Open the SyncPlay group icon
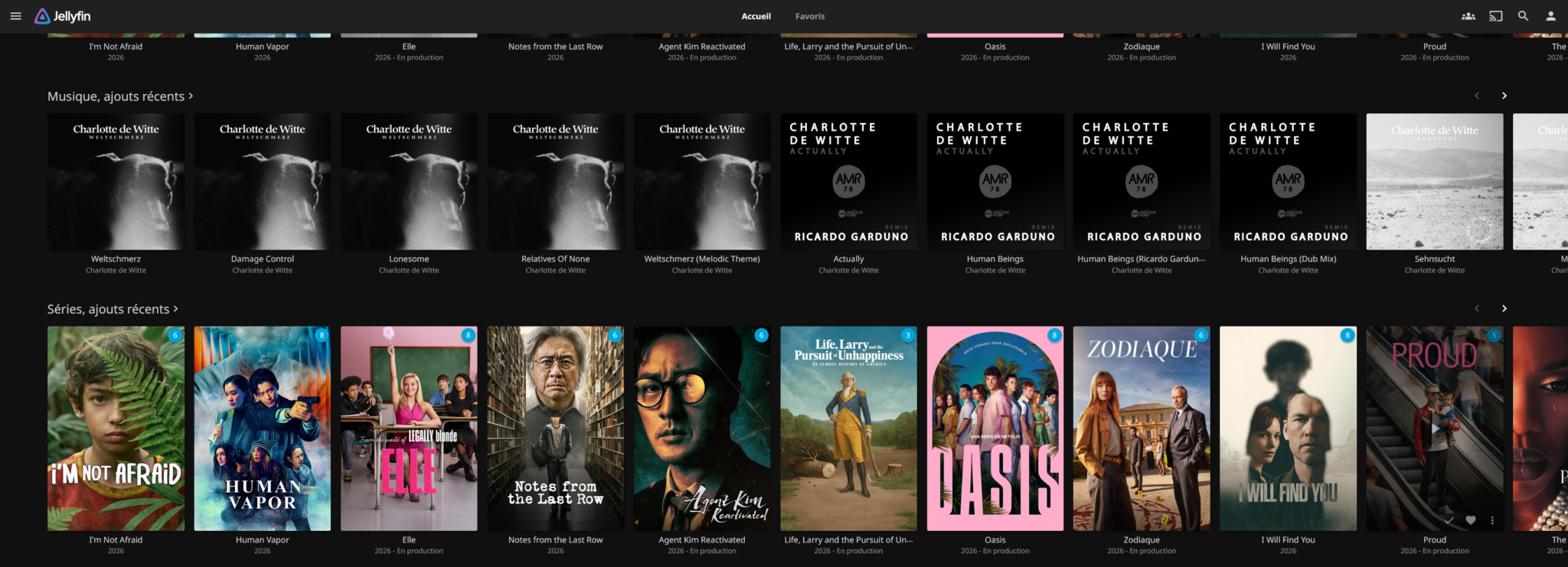 (1468, 16)
